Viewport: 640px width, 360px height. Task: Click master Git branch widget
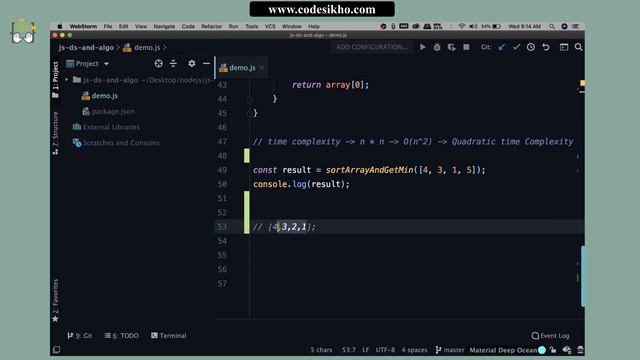tap(450, 350)
